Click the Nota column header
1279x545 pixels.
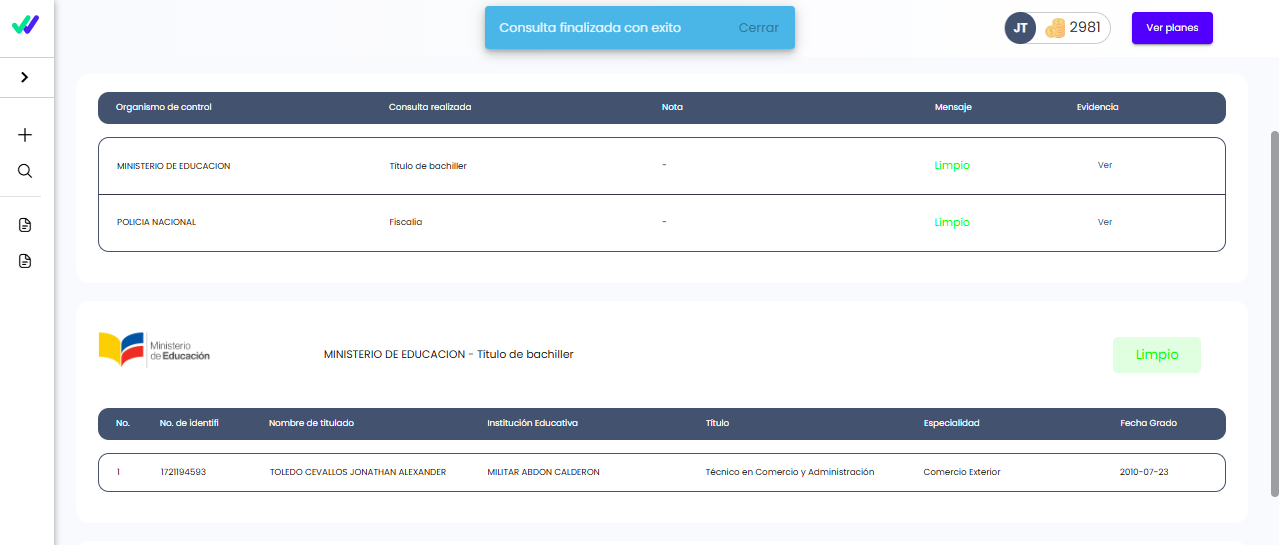(672, 107)
